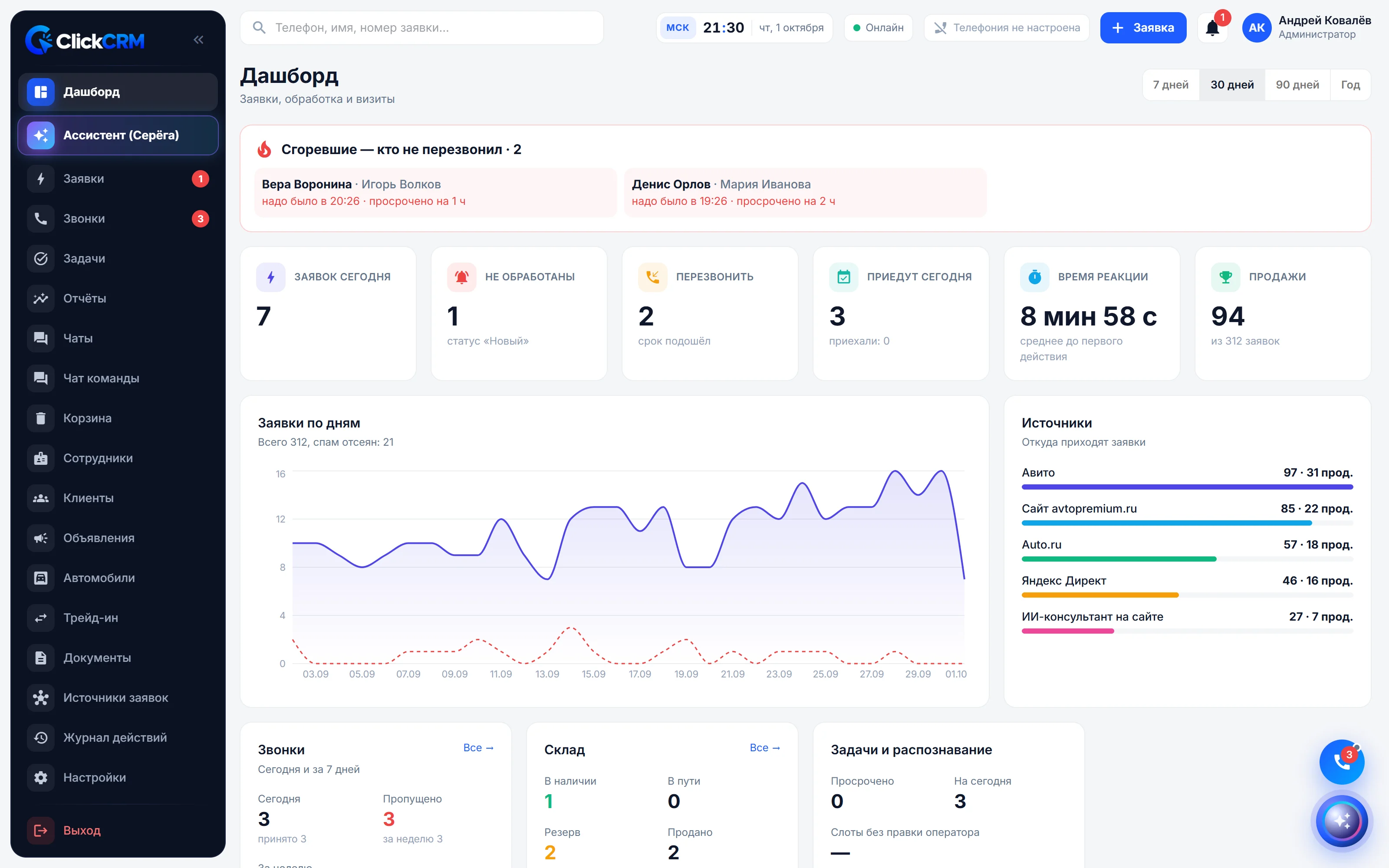Open the floating phone call button
The image size is (1389, 868).
(1341, 762)
